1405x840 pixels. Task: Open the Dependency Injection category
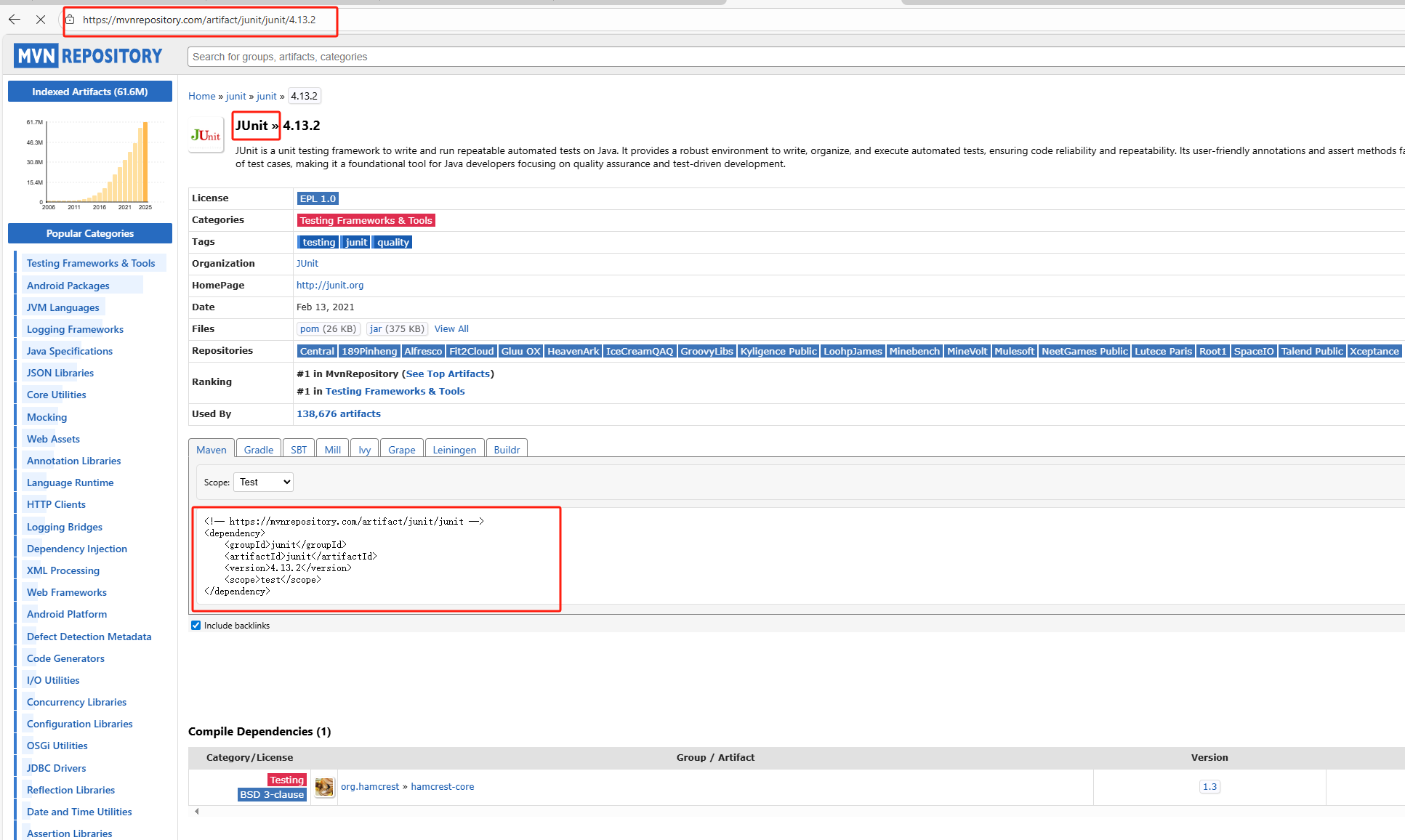77,549
